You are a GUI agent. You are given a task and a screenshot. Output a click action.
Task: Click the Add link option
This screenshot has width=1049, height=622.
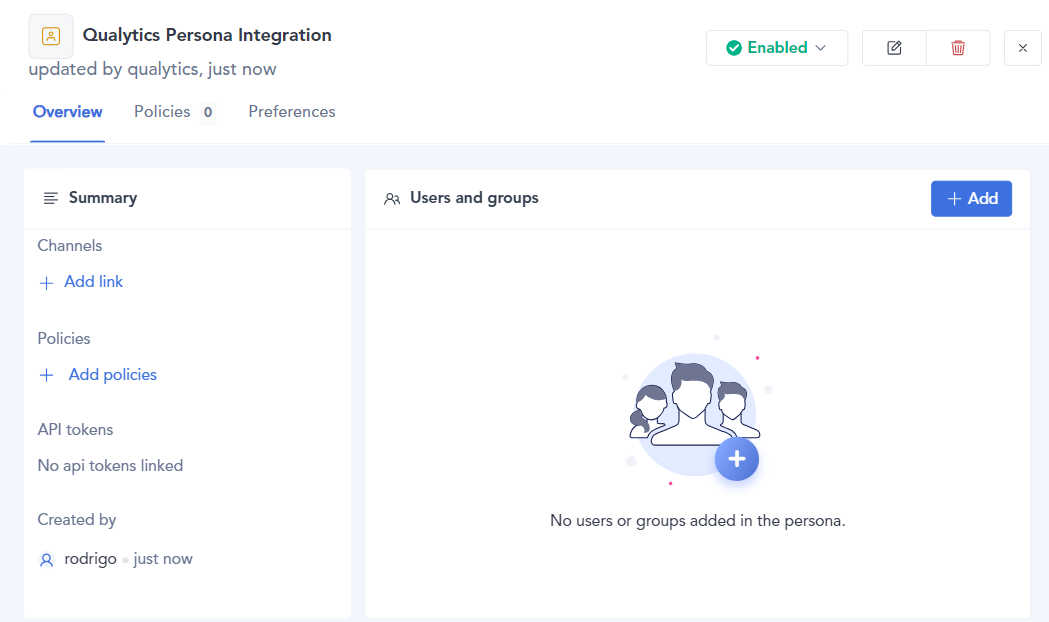coord(93,282)
